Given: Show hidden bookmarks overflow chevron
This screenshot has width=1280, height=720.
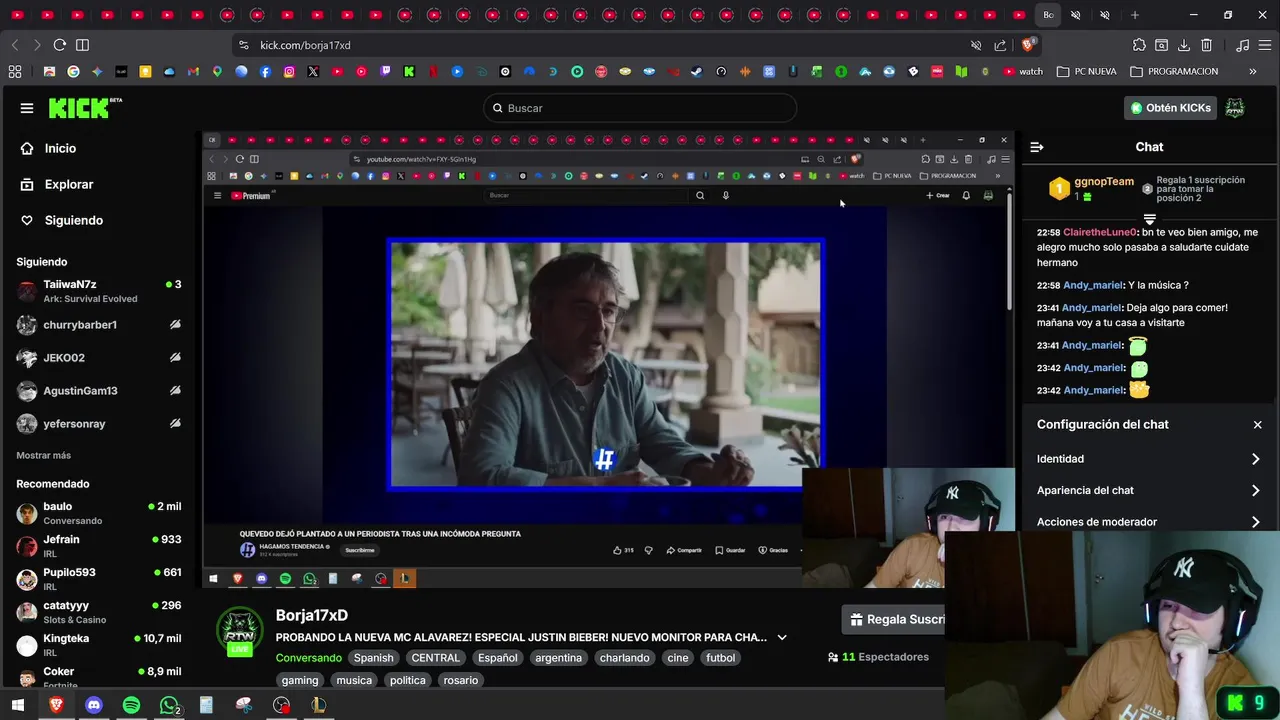Looking at the screenshot, I should click(x=1252, y=71).
